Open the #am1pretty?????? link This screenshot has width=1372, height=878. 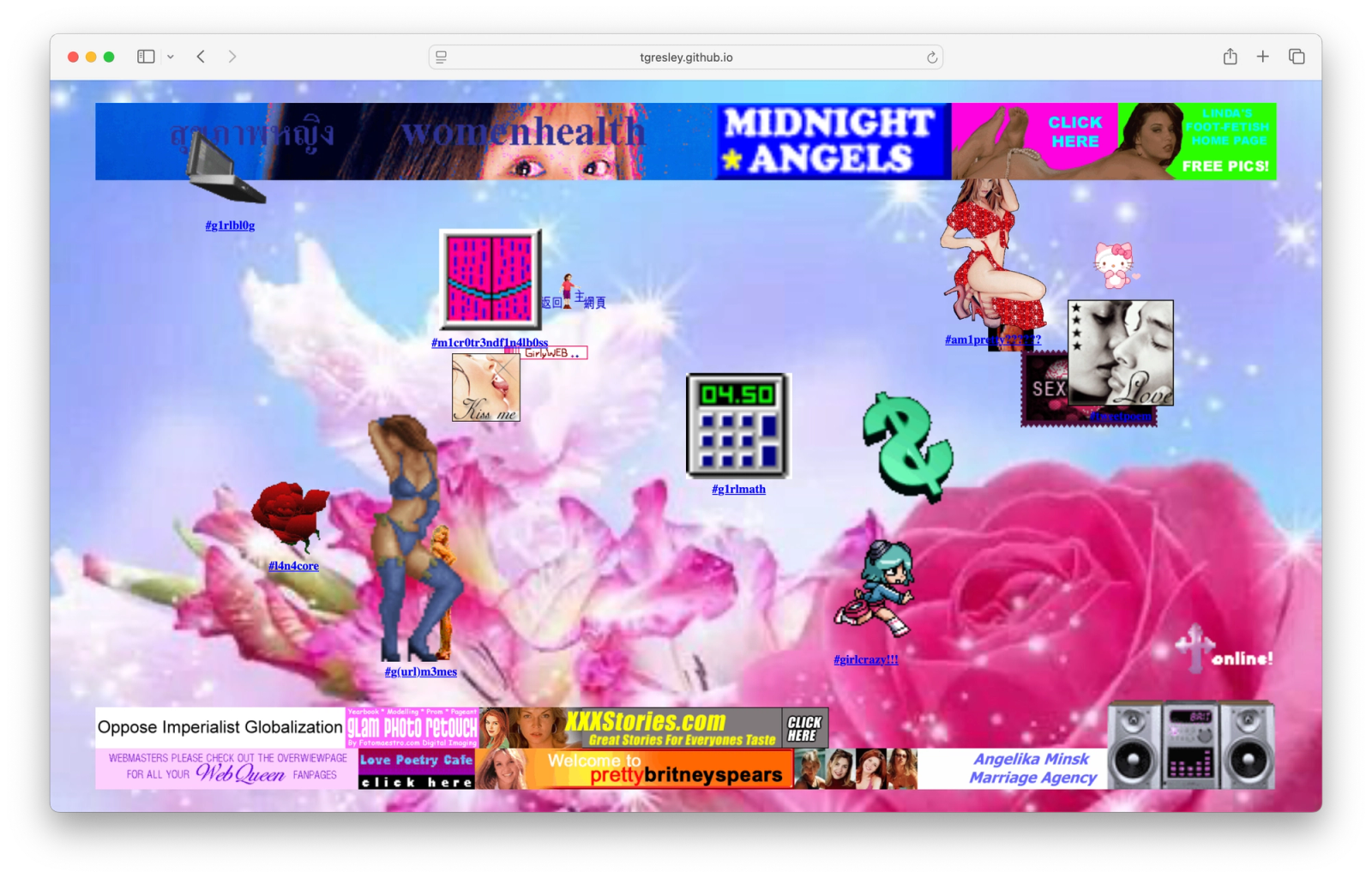pos(993,340)
